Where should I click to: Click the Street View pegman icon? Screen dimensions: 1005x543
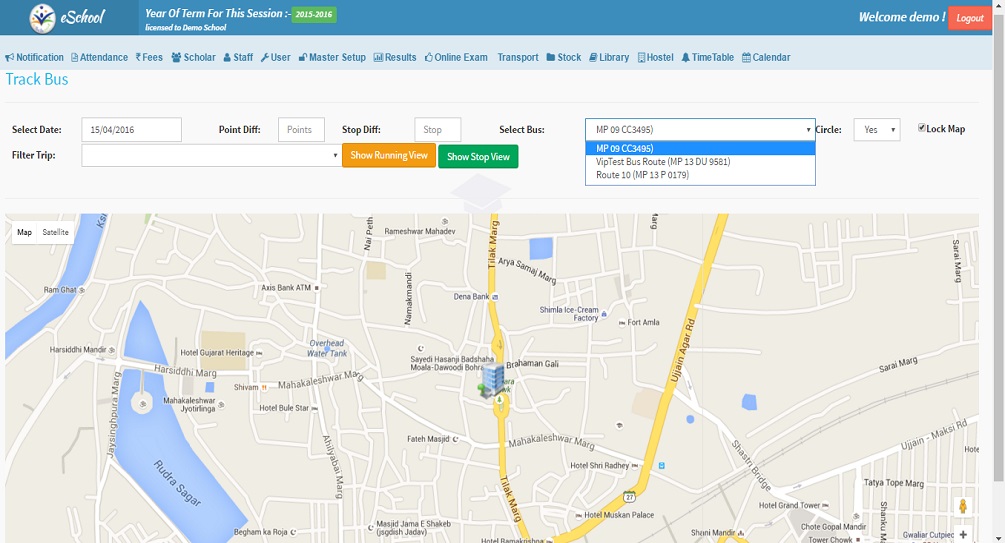point(963,507)
